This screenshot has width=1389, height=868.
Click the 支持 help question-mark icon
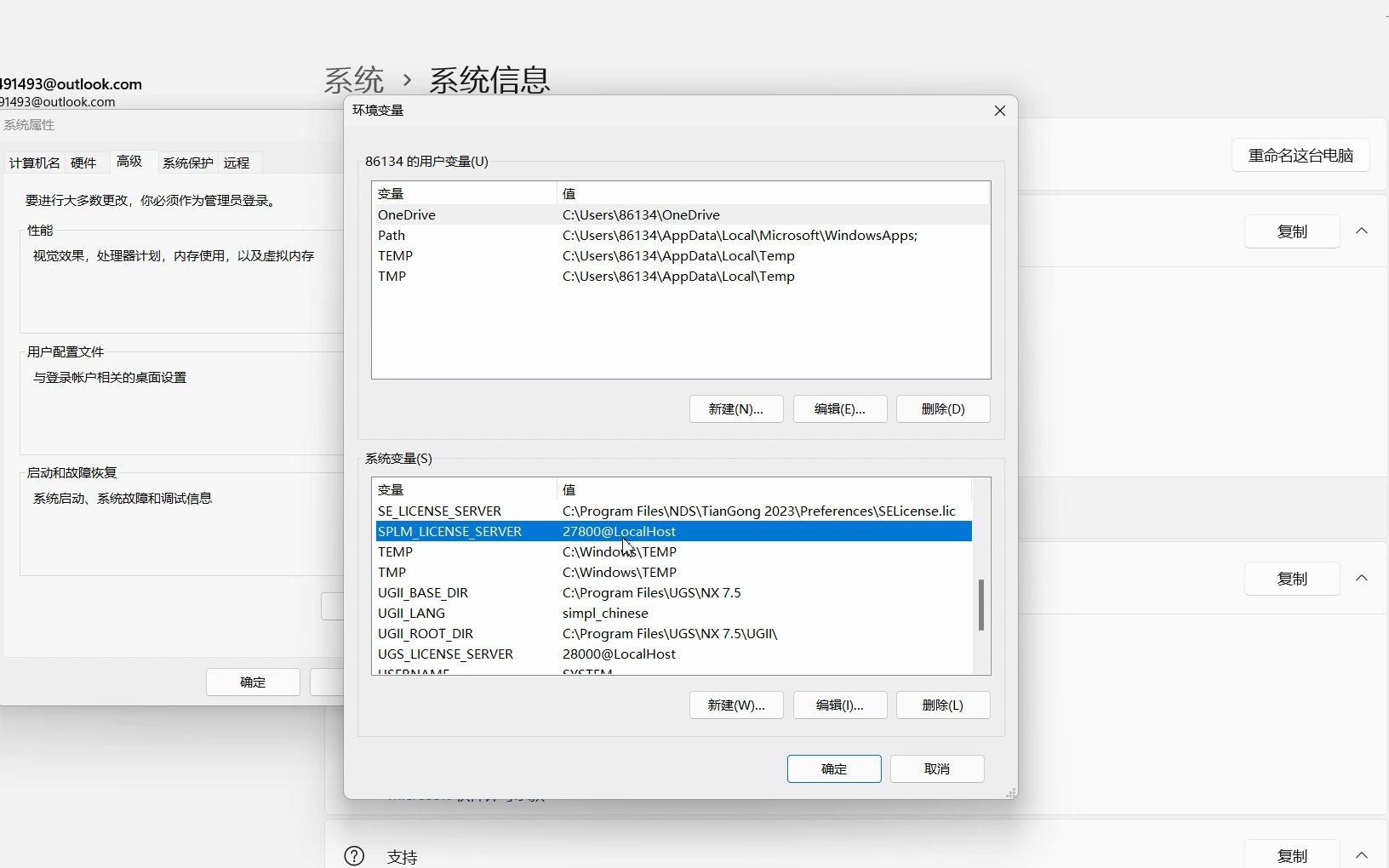pos(354,855)
